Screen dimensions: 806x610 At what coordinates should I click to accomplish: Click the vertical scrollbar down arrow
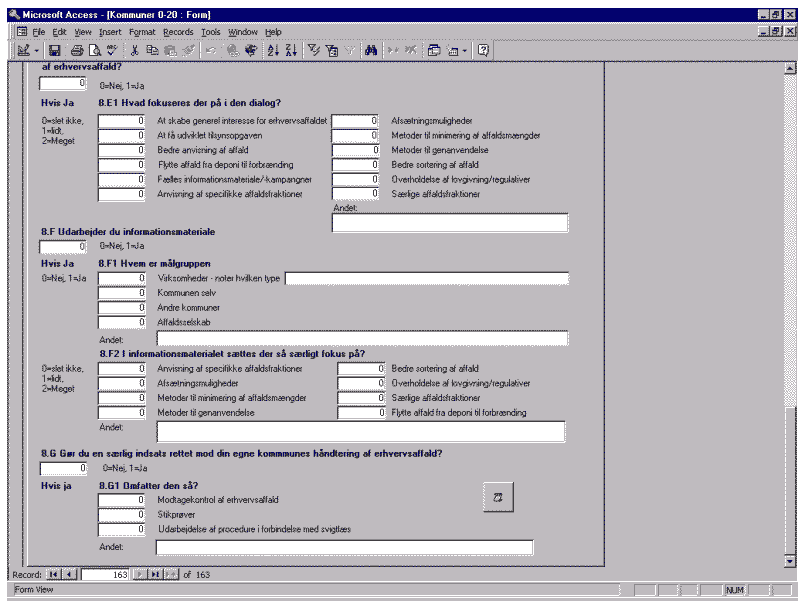click(790, 561)
